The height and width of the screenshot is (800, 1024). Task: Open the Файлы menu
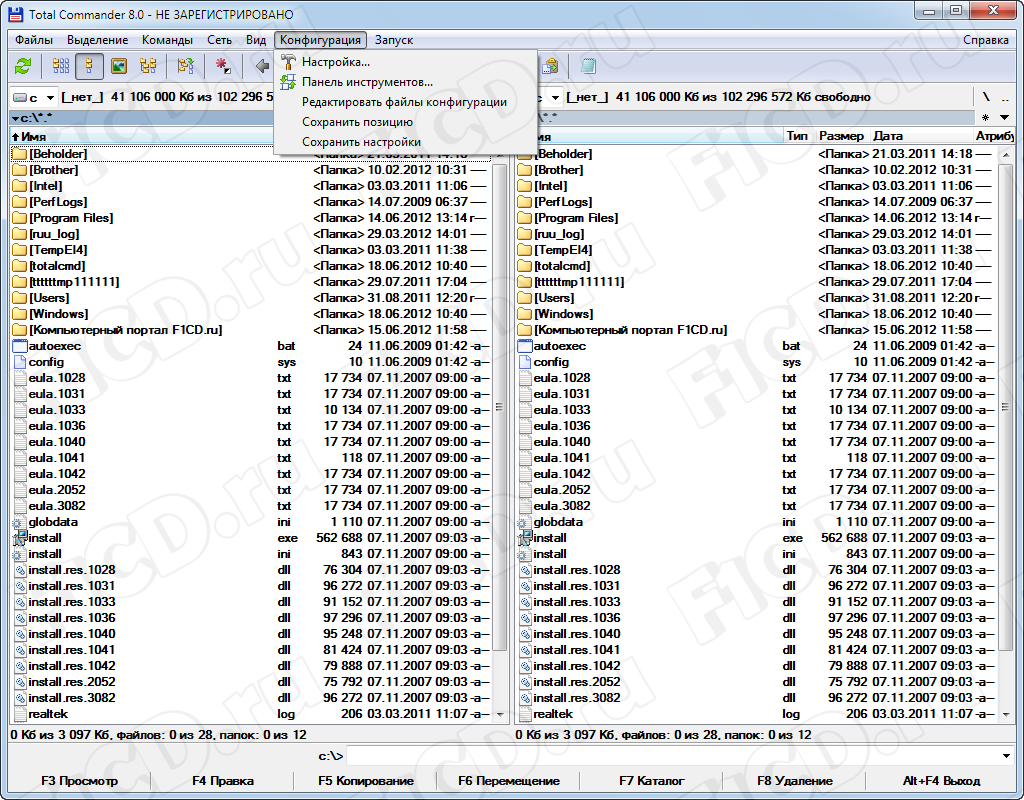(x=34, y=40)
